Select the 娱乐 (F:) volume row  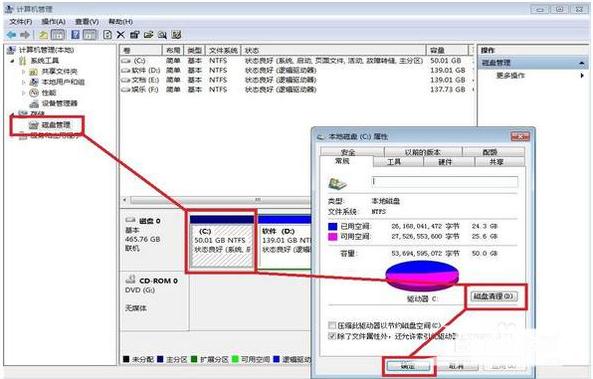point(297,90)
